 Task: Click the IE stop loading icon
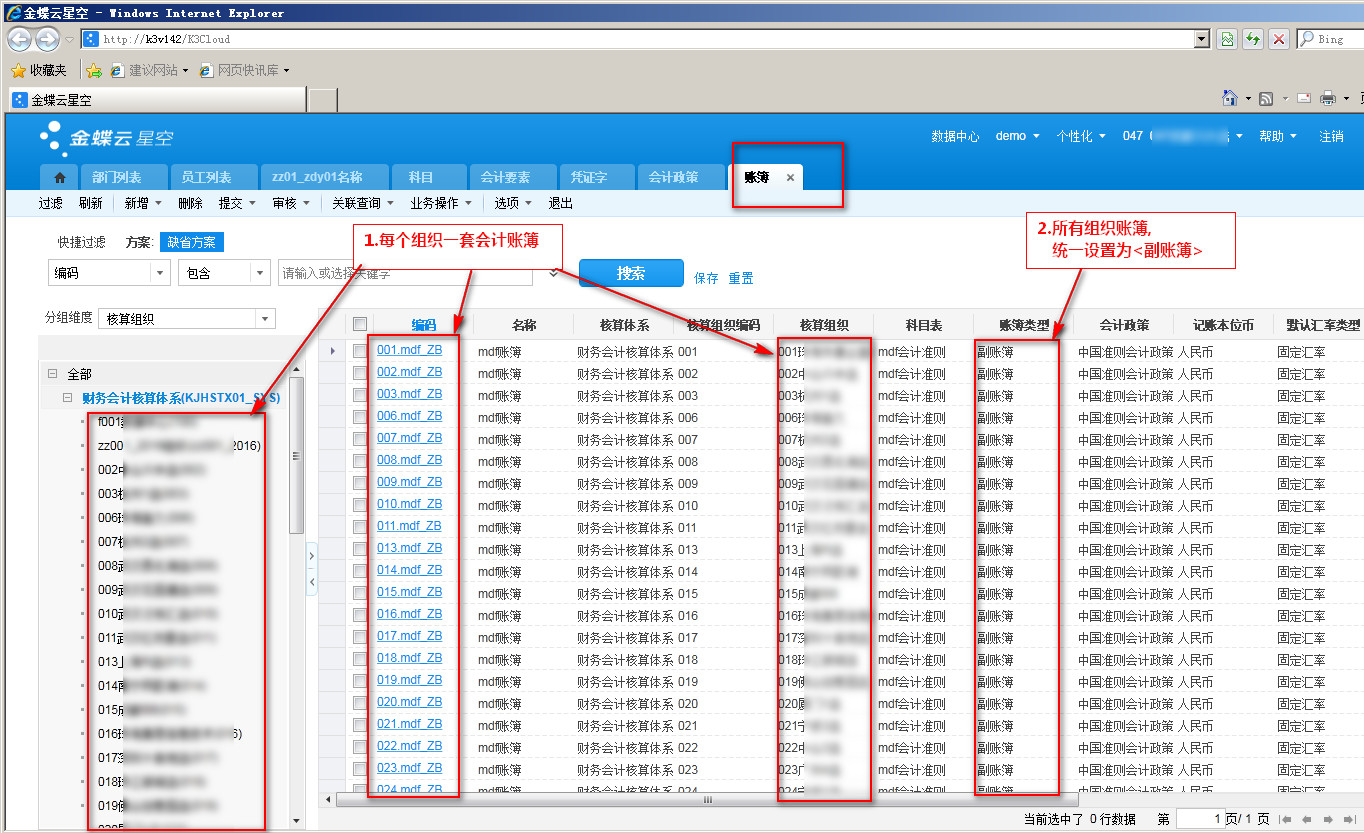click(1278, 39)
